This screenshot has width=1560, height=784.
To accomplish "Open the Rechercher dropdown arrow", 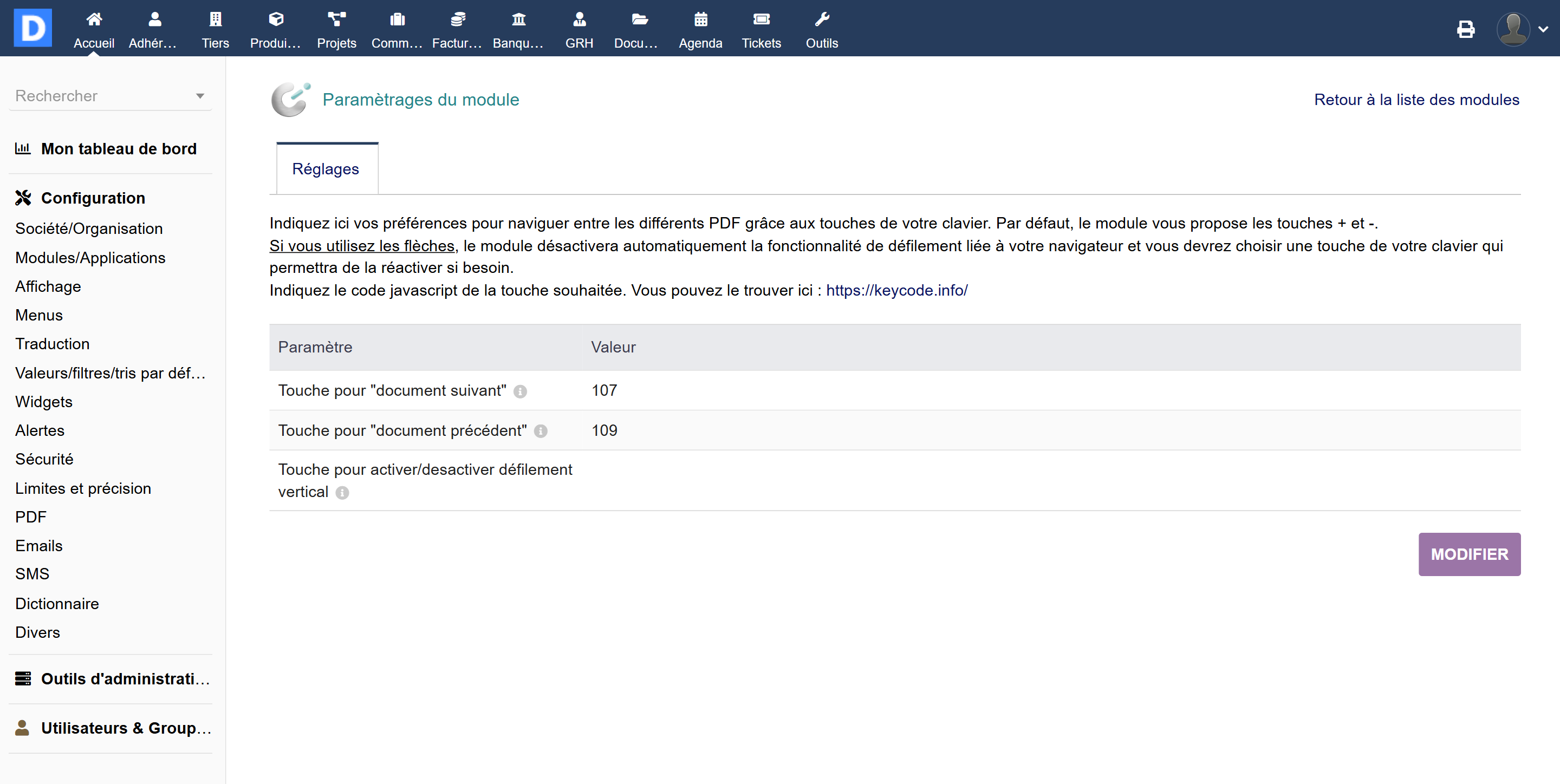I will 200,96.
